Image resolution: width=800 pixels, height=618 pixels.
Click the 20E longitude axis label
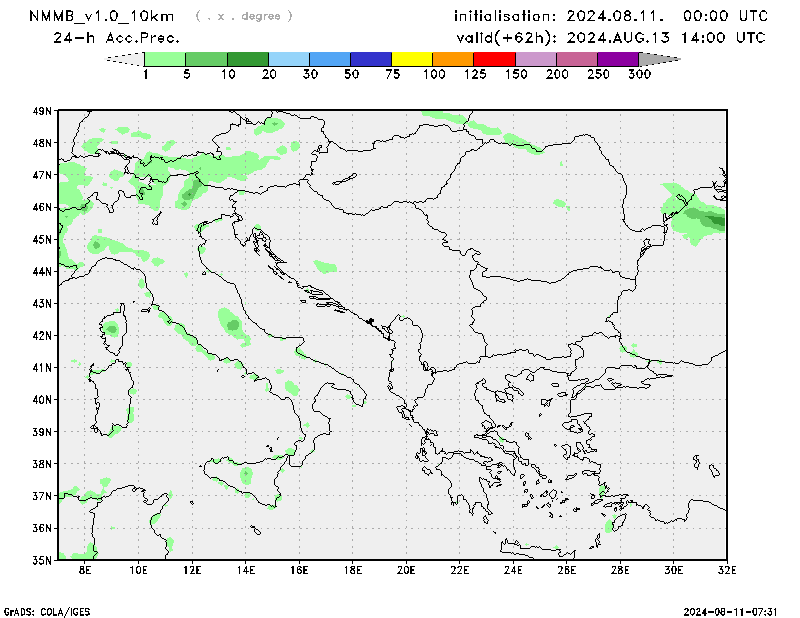tap(406, 570)
